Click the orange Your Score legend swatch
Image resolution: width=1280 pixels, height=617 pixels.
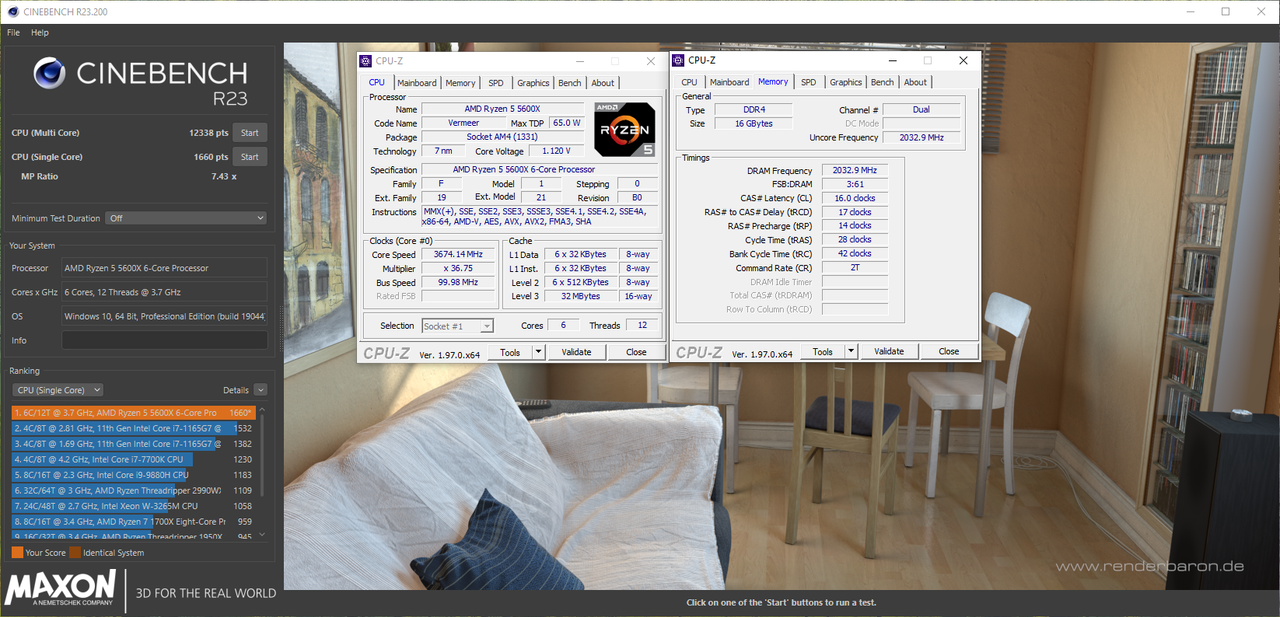pyautogui.click(x=17, y=553)
